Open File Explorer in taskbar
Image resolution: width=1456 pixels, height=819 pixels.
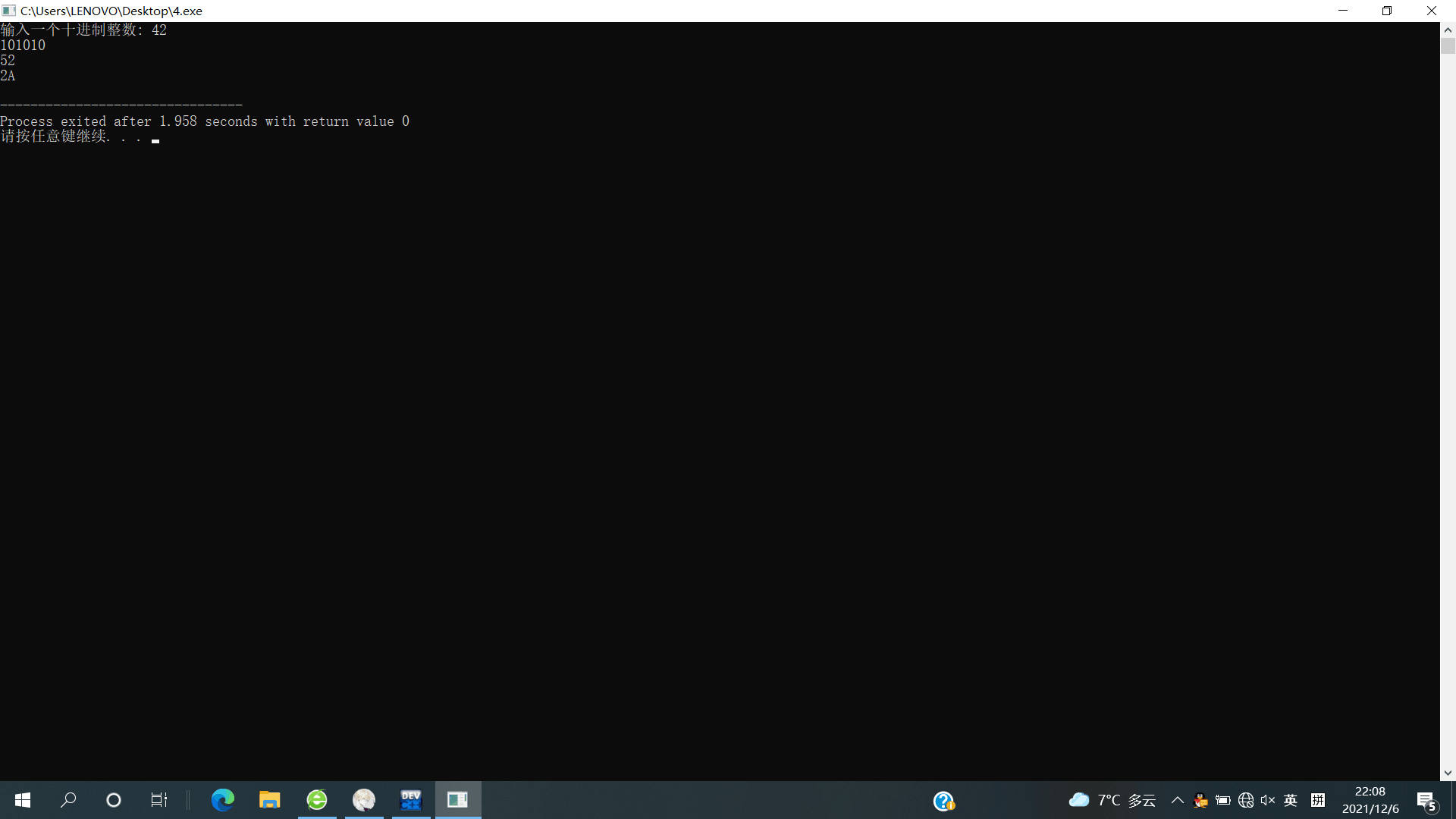(x=269, y=800)
